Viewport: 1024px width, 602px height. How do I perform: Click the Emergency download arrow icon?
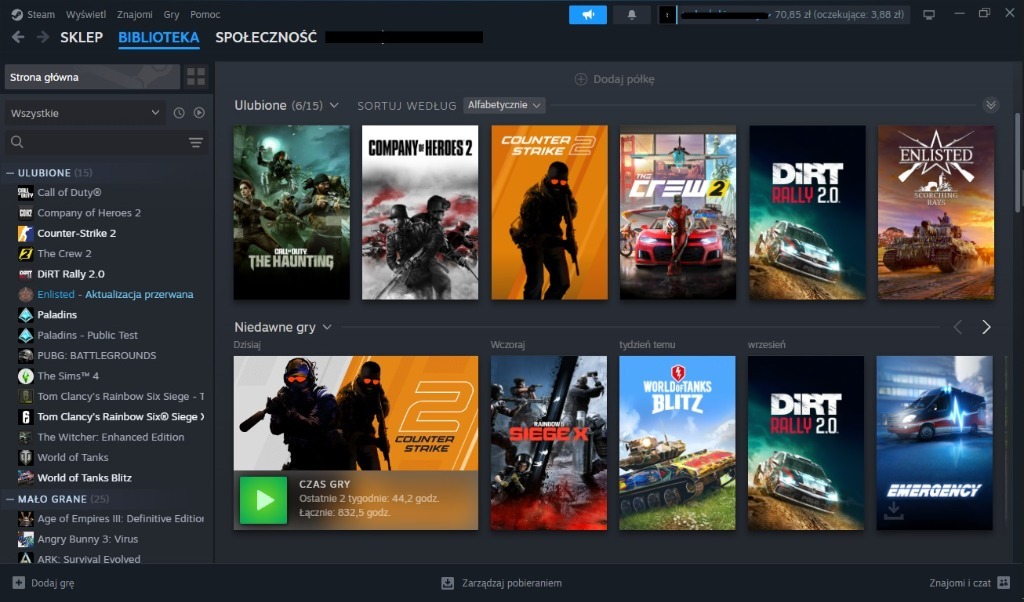(x=893, y=511)
